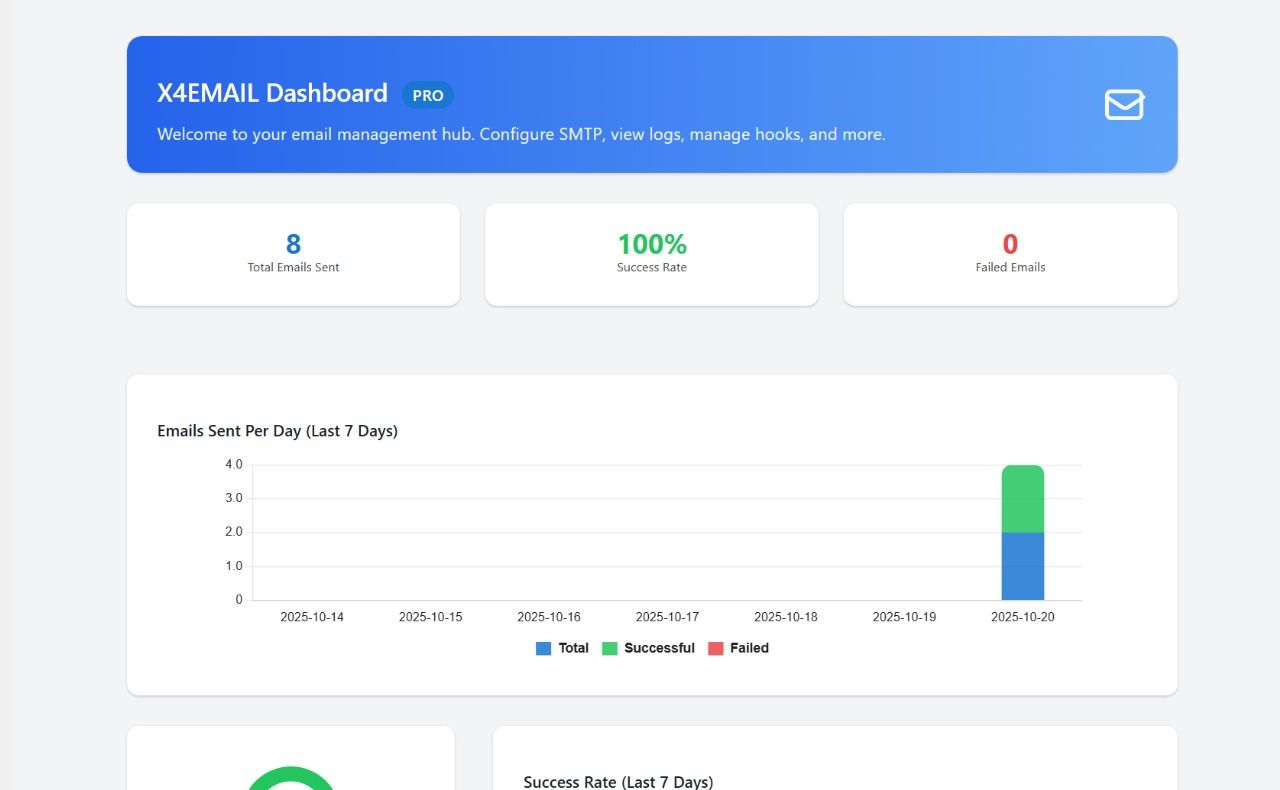Open the Total Emails Sent stat card
This screenshot has height=790, width=1280.
(293, 254)
